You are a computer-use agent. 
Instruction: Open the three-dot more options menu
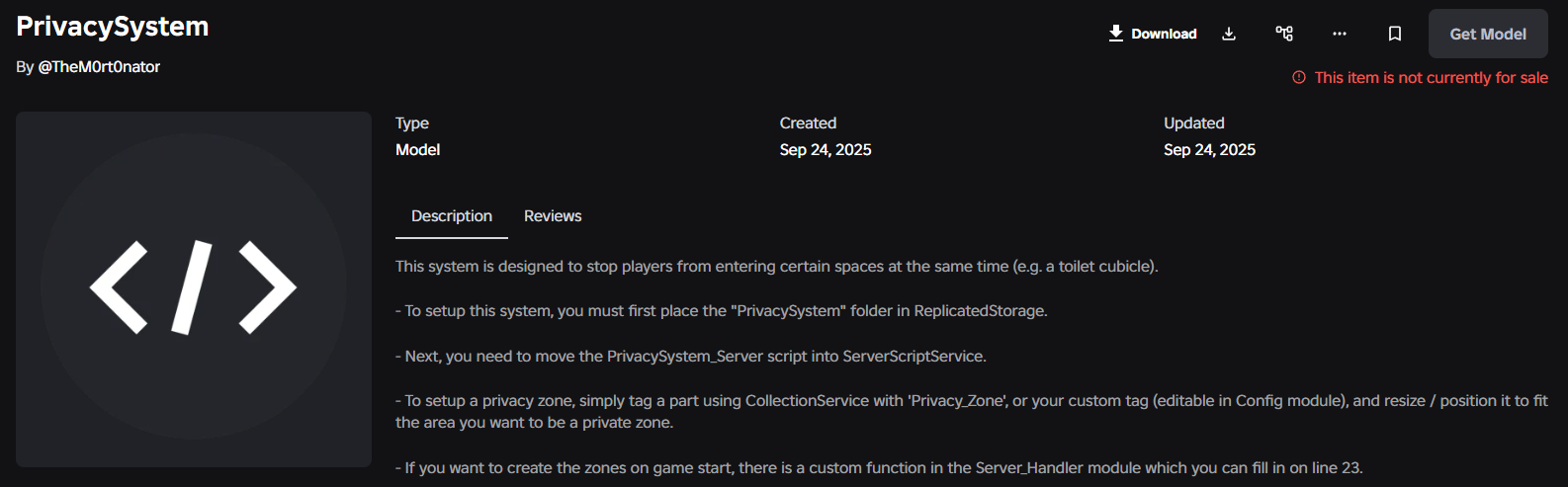click(1340, 34)
